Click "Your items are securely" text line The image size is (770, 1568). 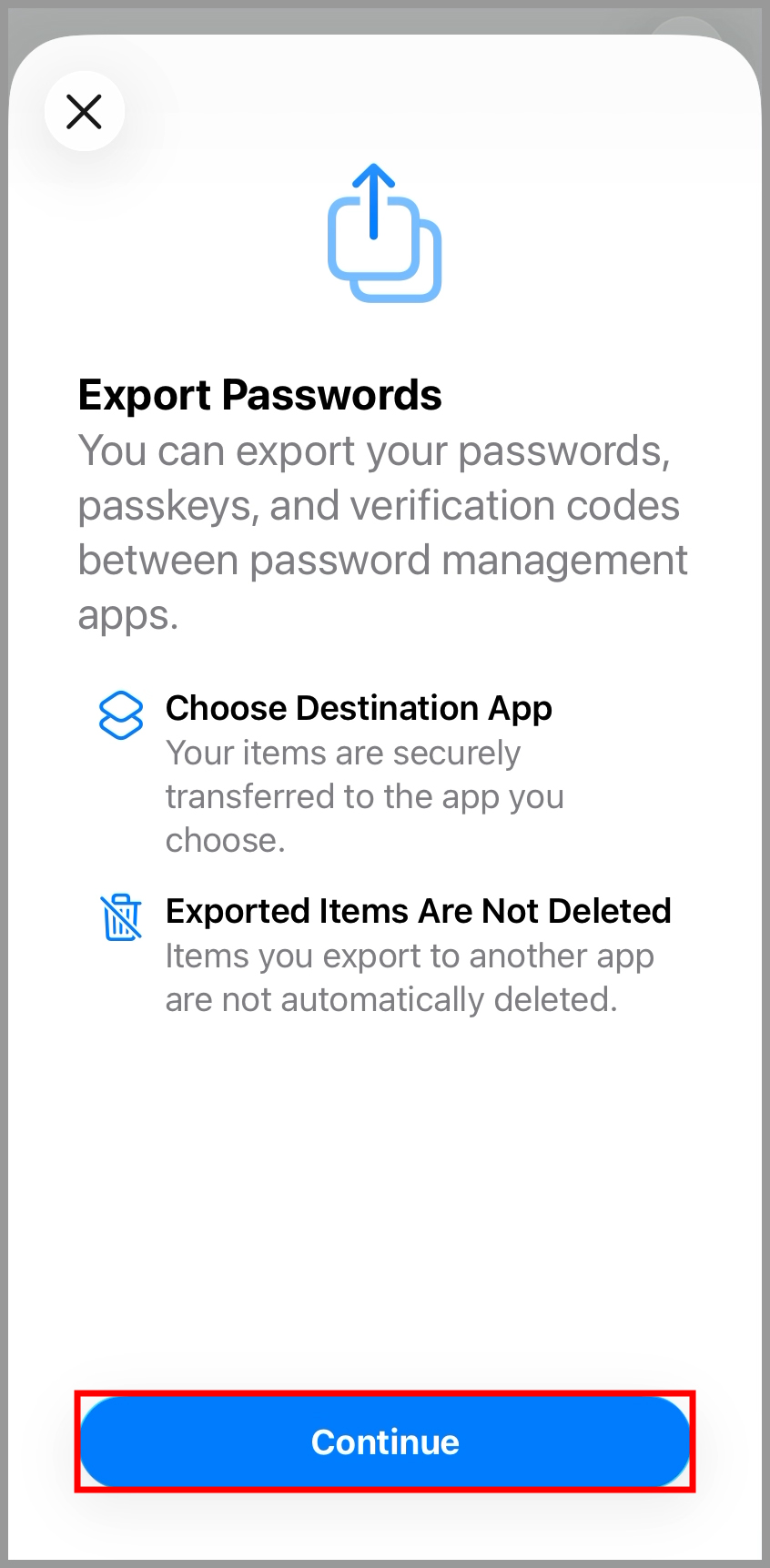[342, 754]
